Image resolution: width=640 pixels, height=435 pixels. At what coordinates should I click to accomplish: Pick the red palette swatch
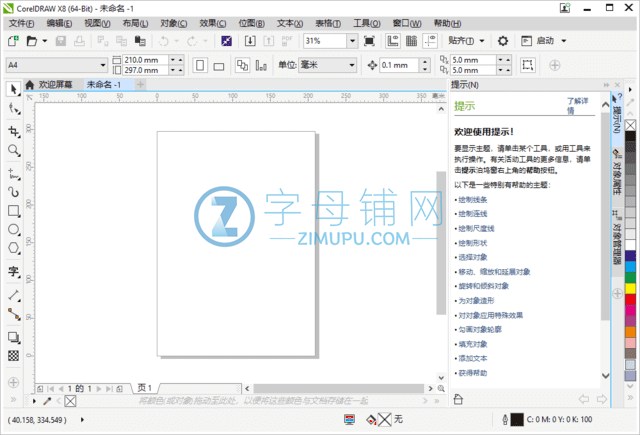[630, 300]
